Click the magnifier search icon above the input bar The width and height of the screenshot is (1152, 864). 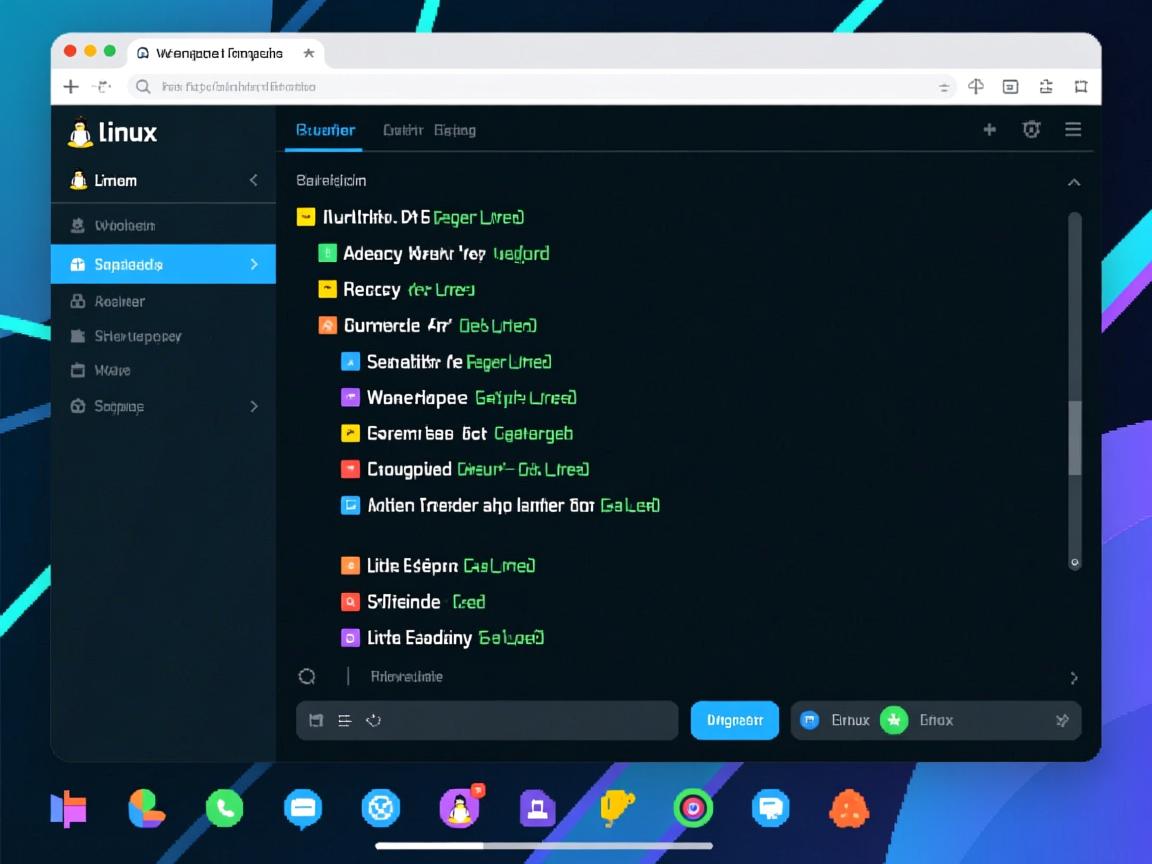click(x=306, y=676)
